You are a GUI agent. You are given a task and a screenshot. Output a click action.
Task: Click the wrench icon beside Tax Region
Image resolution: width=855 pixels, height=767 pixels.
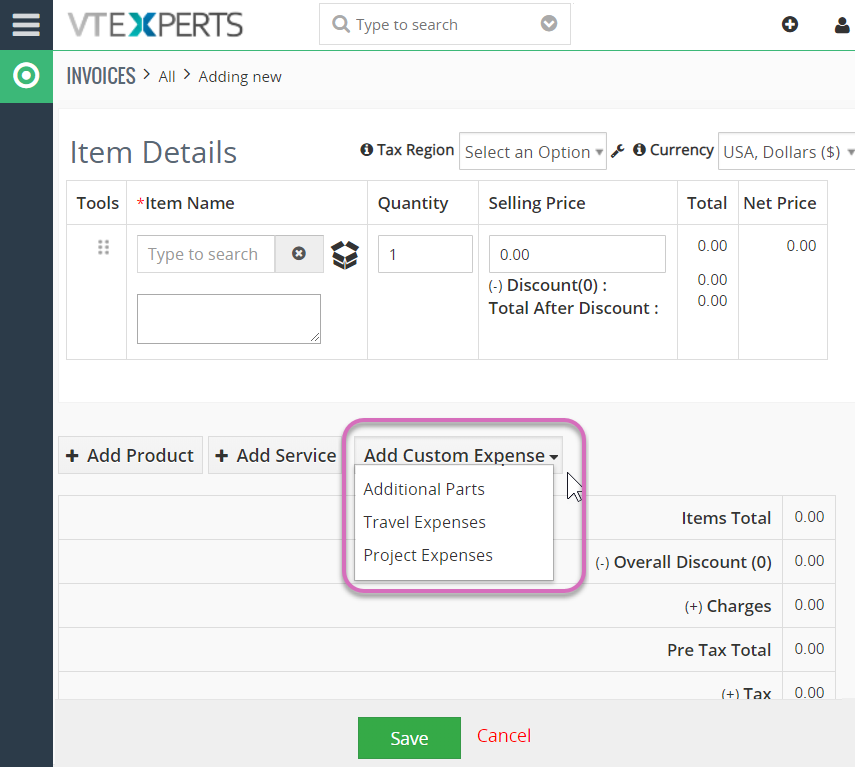click(x=618, y=151)
